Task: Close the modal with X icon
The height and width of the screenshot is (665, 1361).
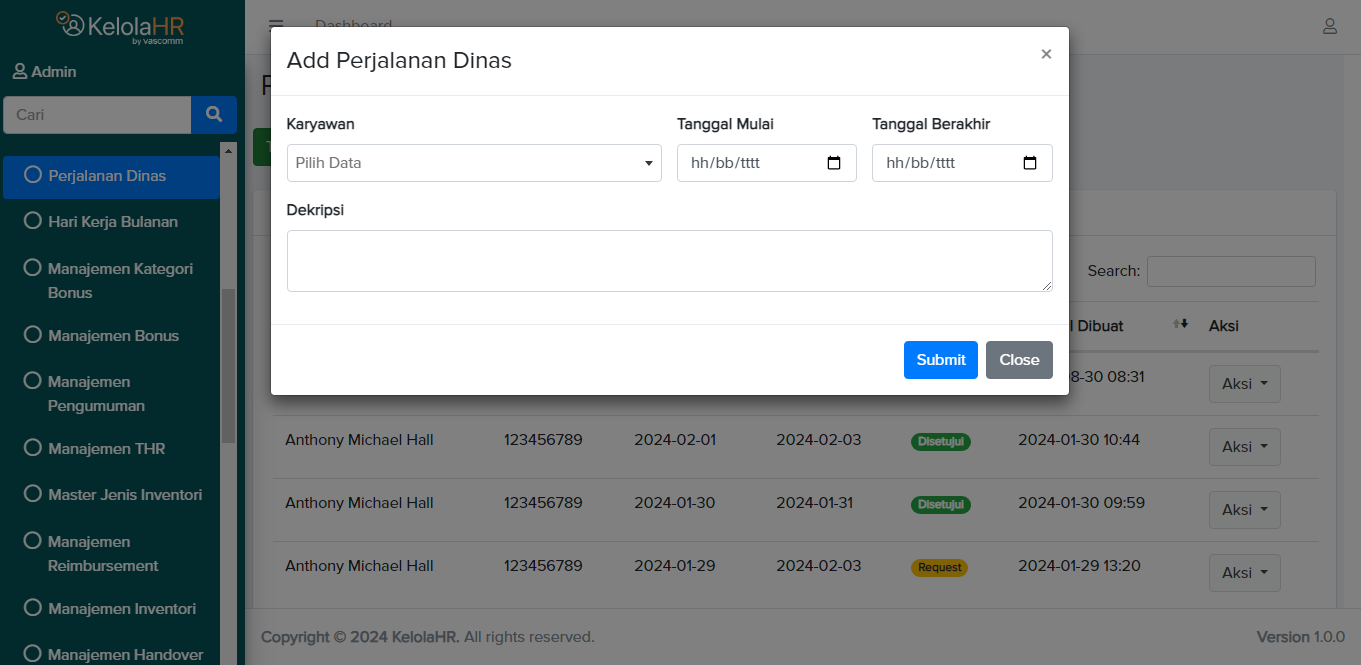Action: pyautogui.click(x=1046, y=54)
